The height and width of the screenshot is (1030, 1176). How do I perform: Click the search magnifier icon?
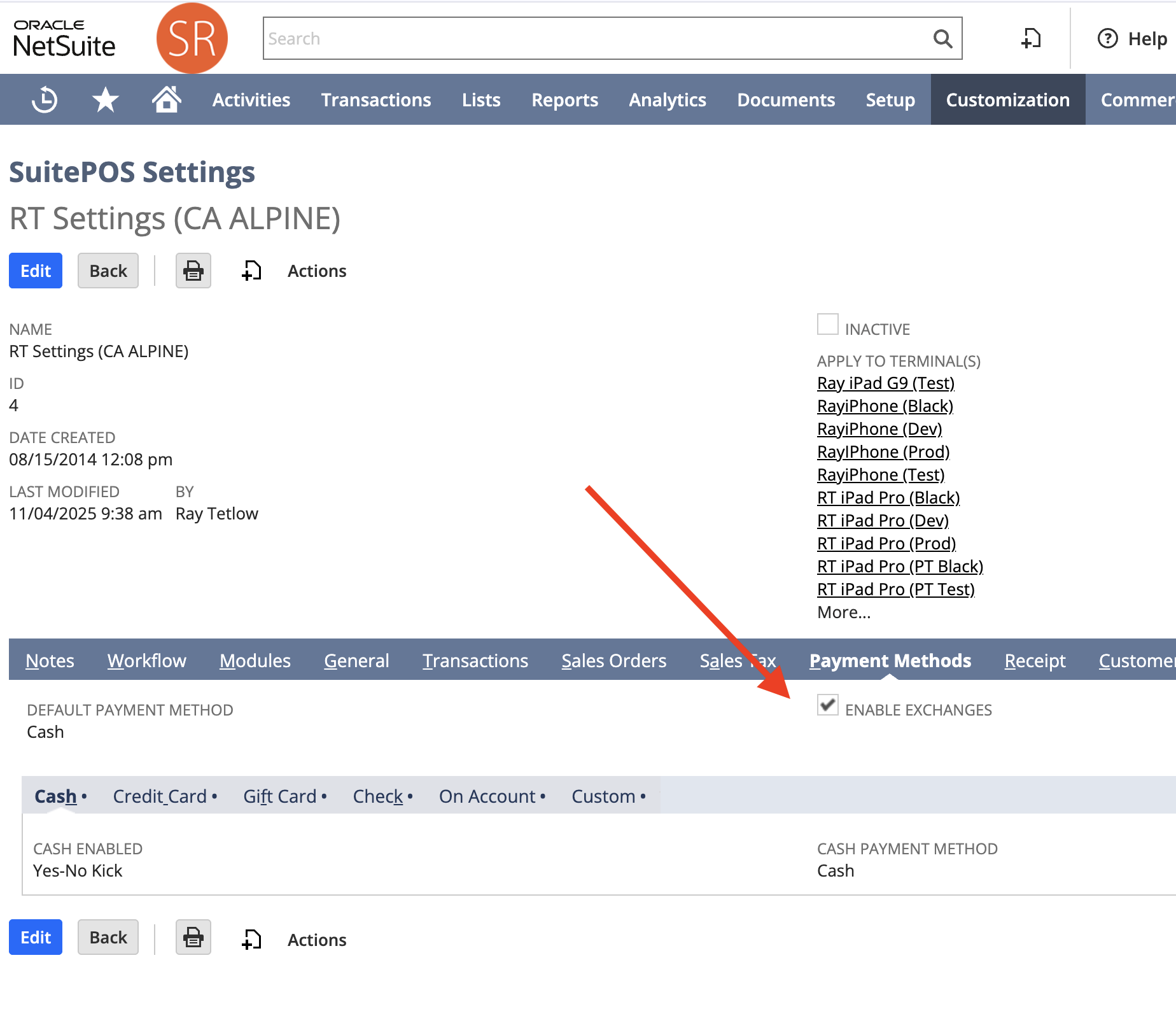point(942,39)
